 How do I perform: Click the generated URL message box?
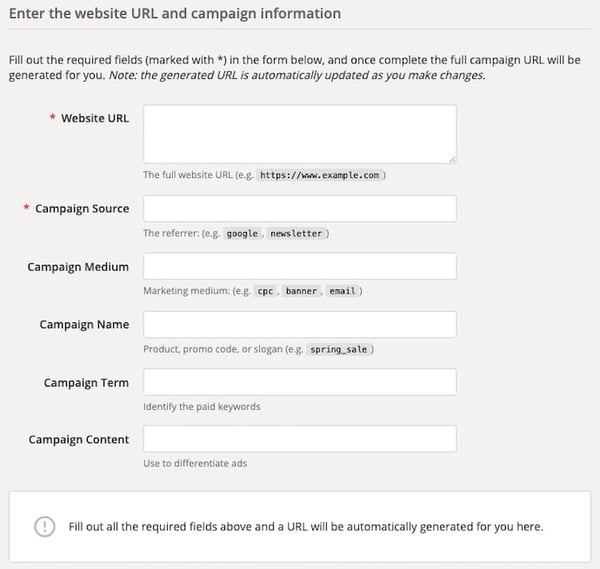coord(300,526)
